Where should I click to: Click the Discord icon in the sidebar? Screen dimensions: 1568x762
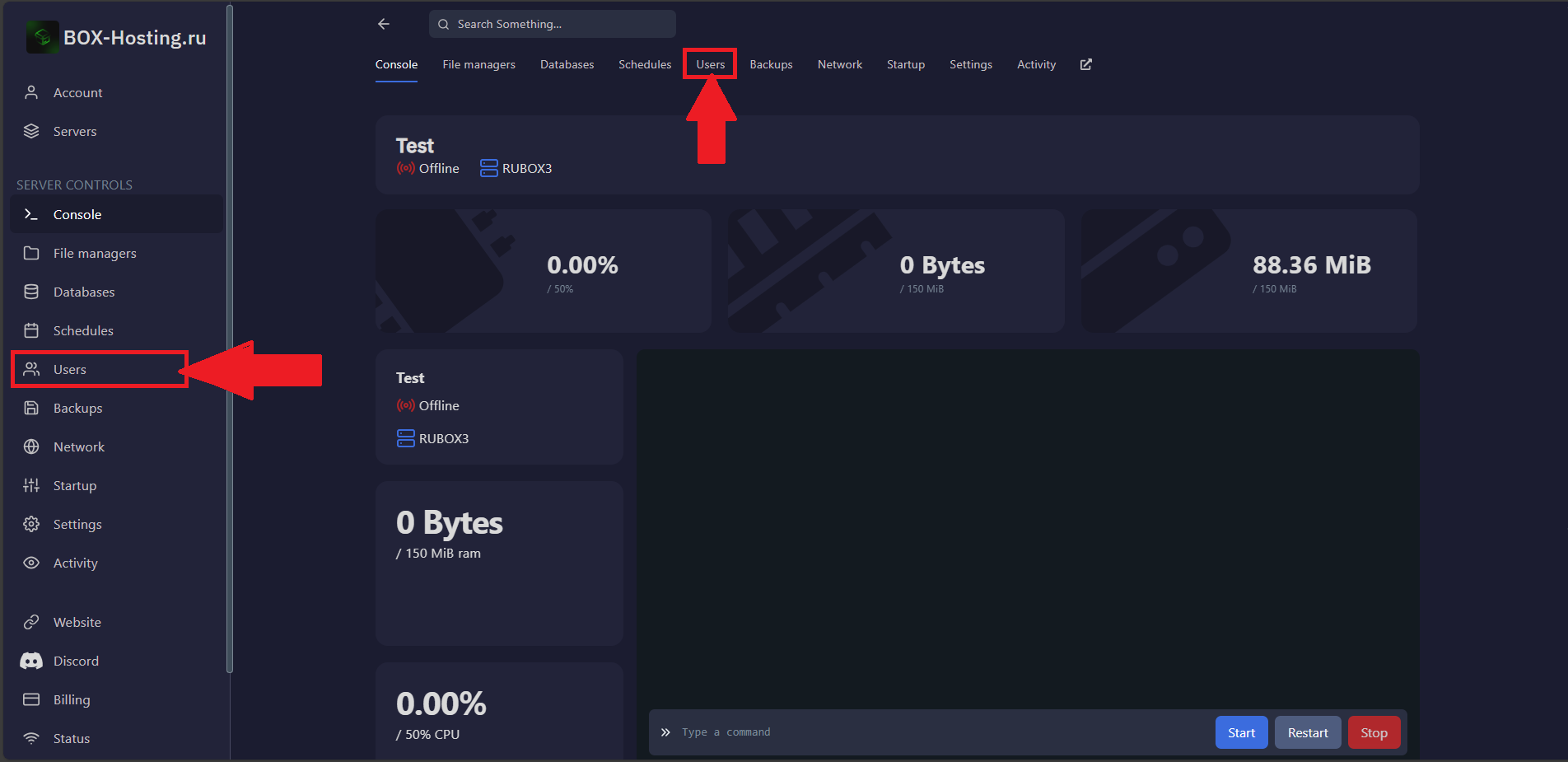coord(31,661)
